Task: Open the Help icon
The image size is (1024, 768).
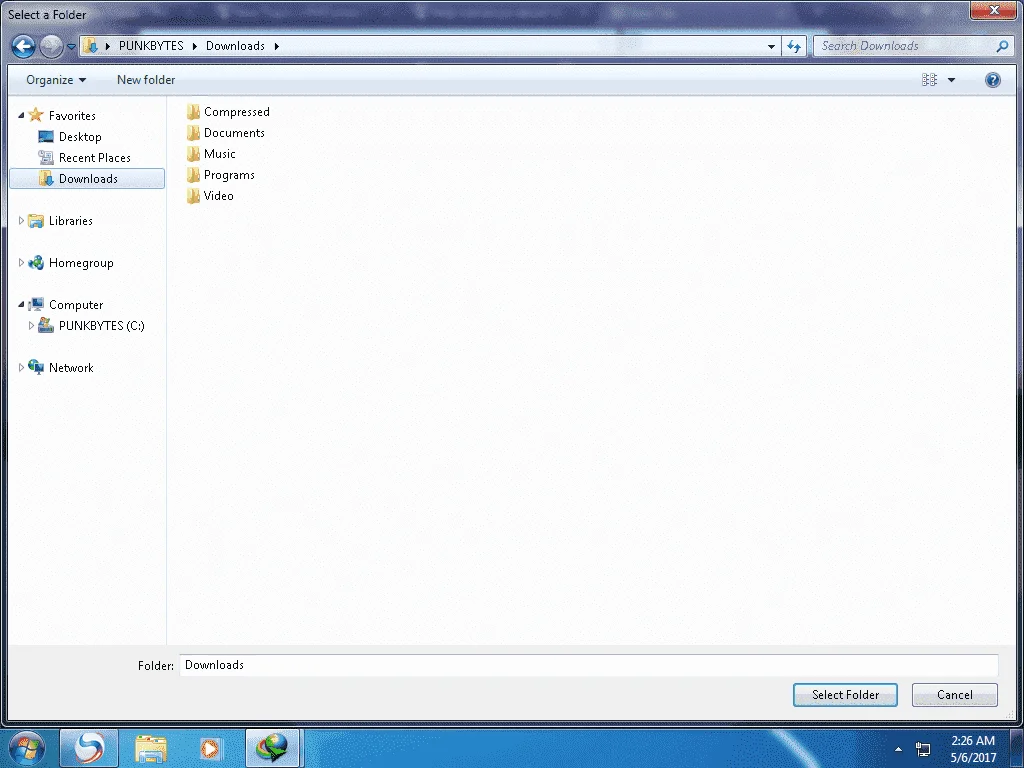Action: [x=993, y=80]
